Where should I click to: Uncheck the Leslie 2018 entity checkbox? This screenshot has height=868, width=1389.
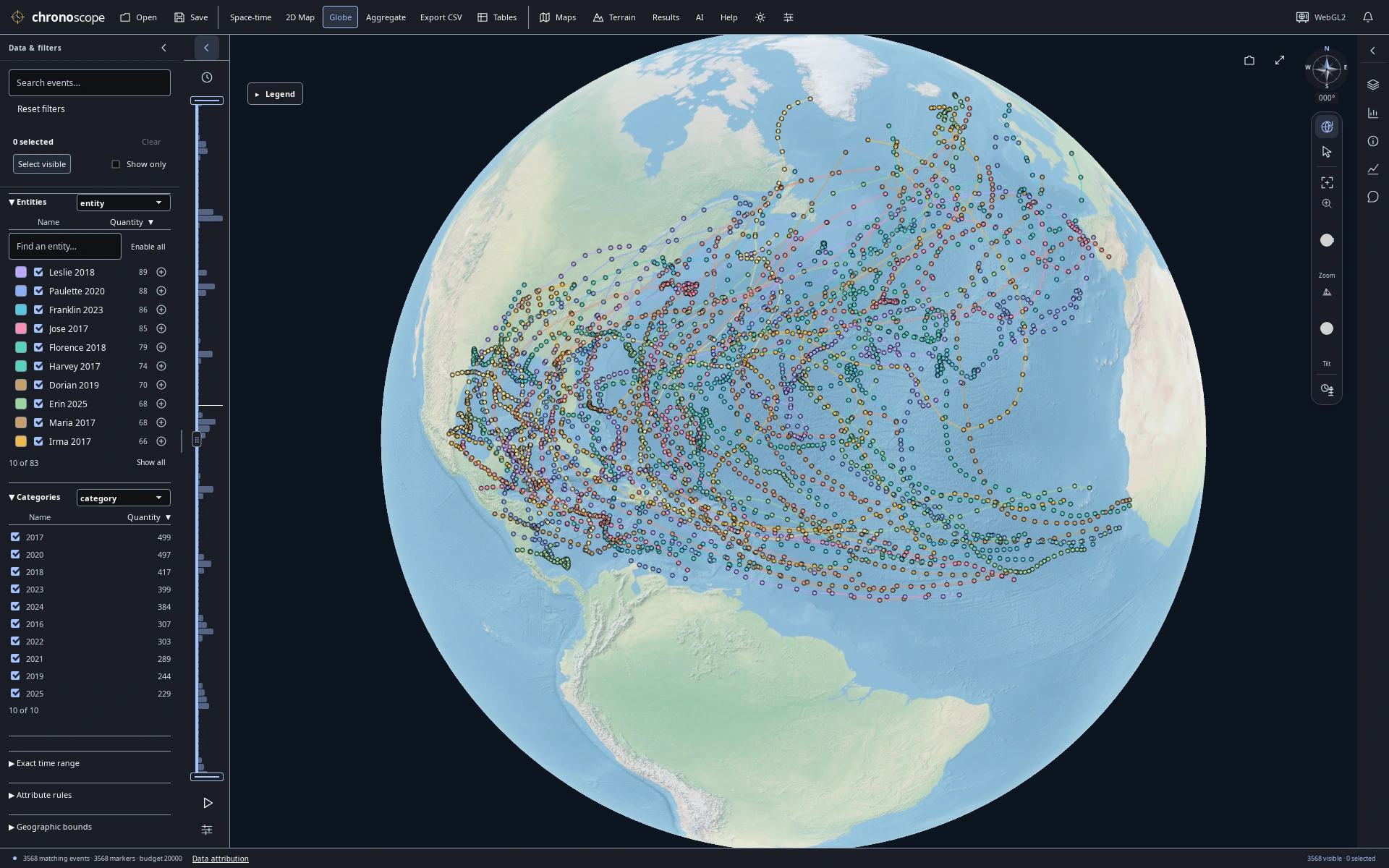[x=38, y=272]
